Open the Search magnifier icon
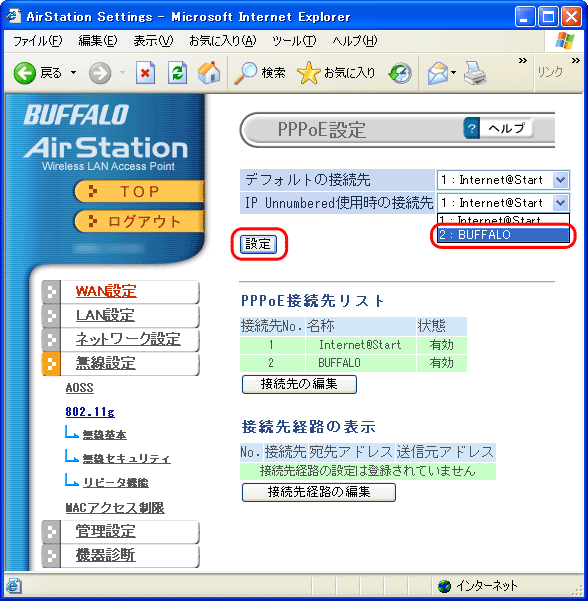The height and width of the screenshot is (601, 588). 245,73
